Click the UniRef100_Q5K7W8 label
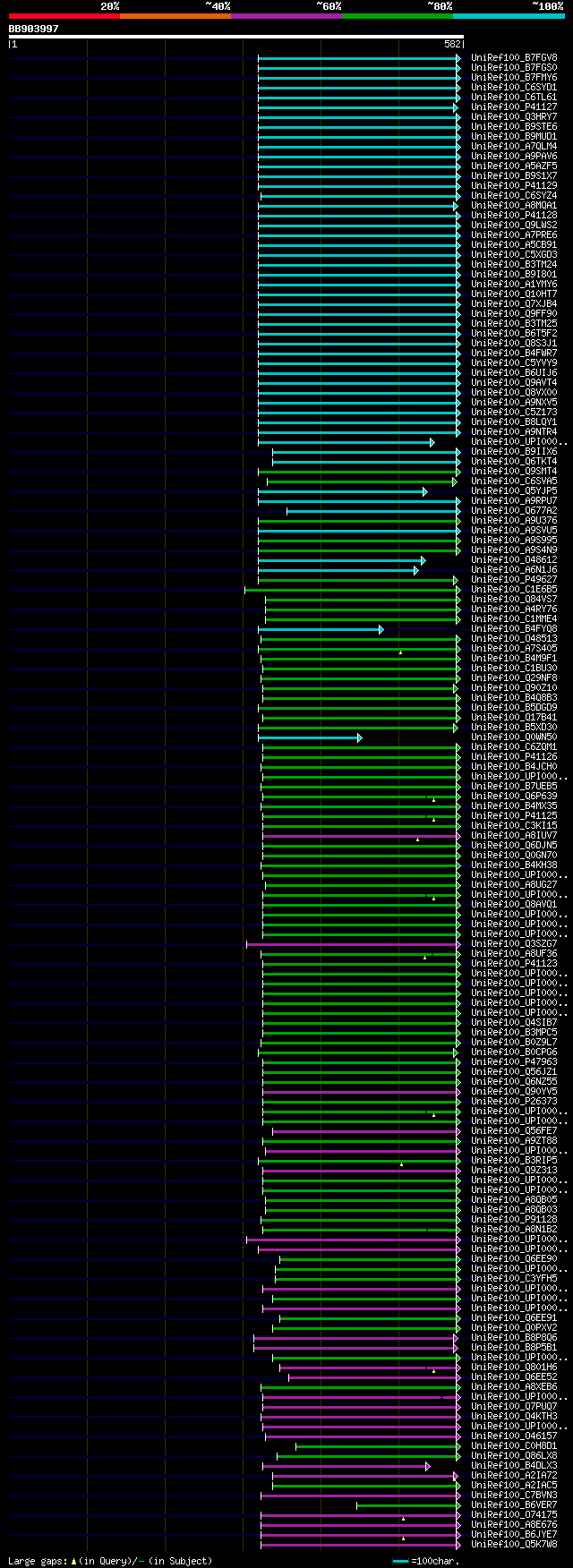The image size is (573, 1568). click(x=514, y=1545)
